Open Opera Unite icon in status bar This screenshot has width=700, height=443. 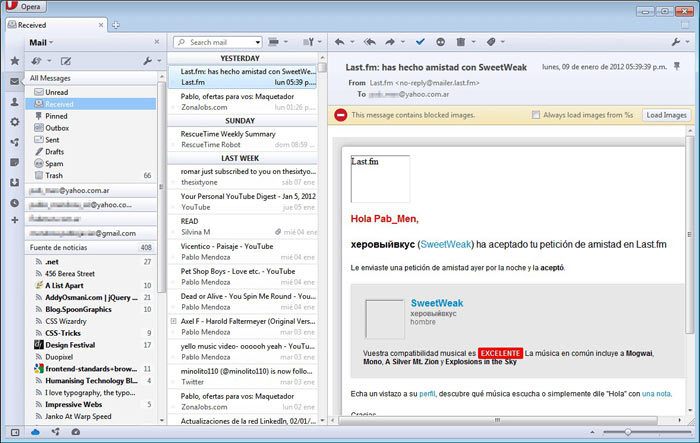click(x=55, y=432)
